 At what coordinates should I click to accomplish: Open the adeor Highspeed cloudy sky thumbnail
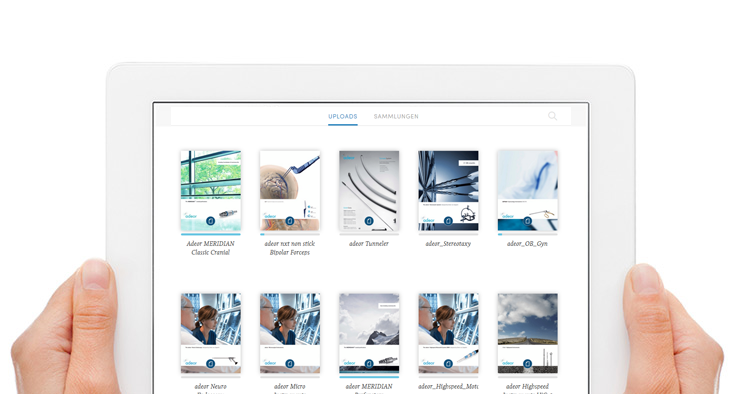click(x=528, y=333)
